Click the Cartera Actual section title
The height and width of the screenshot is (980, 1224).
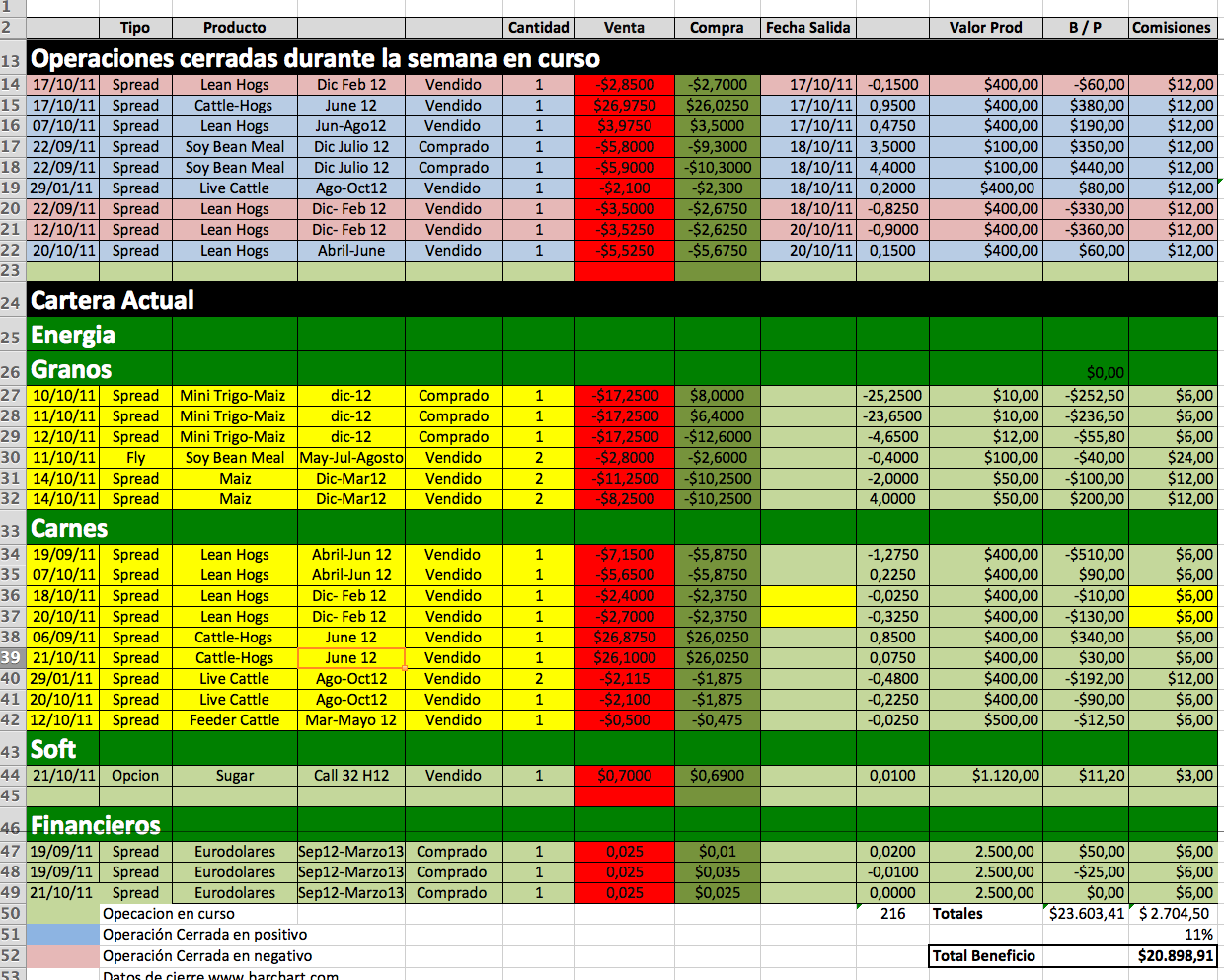[113, 300]
